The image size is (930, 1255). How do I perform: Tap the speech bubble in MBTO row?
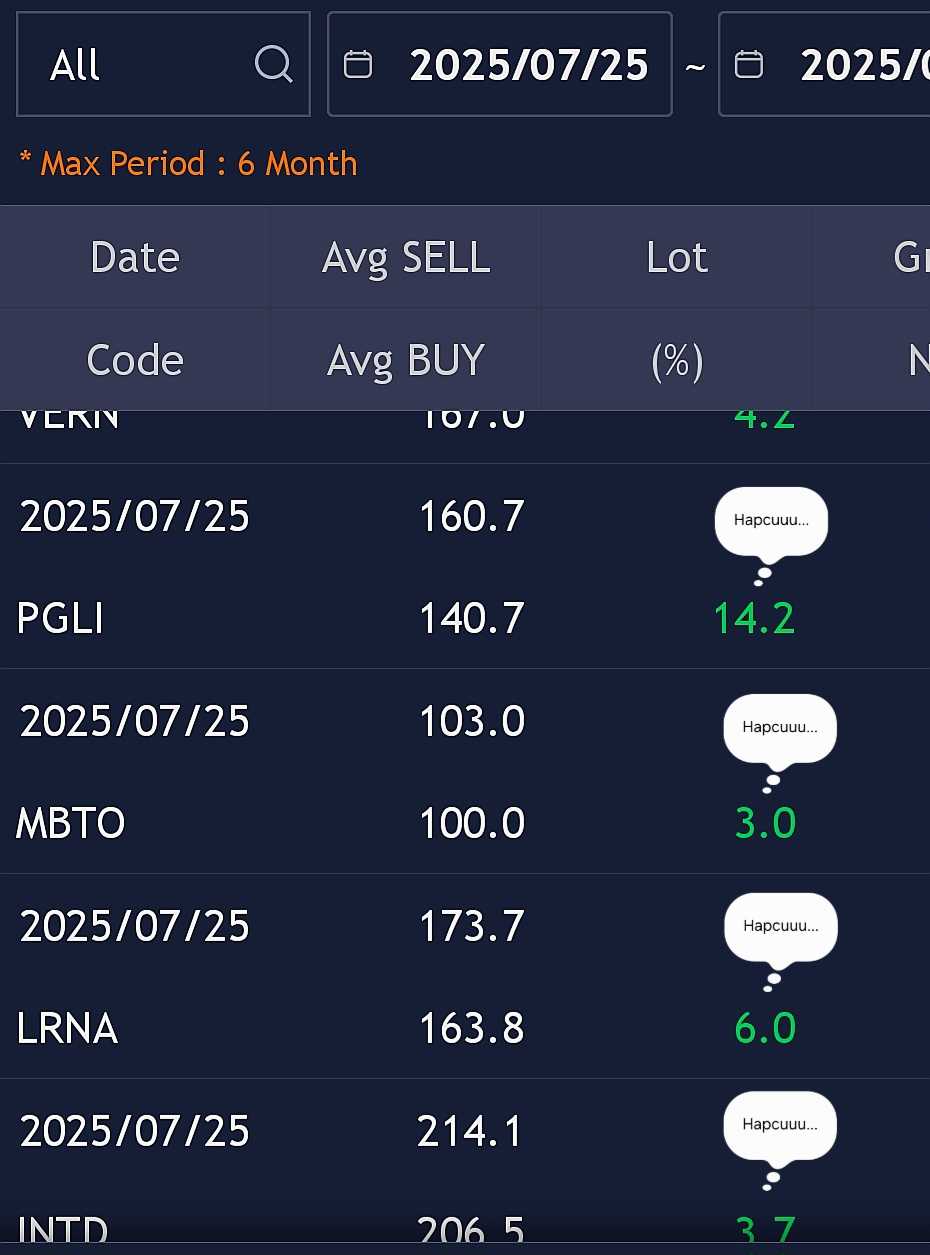click(780, 742)
